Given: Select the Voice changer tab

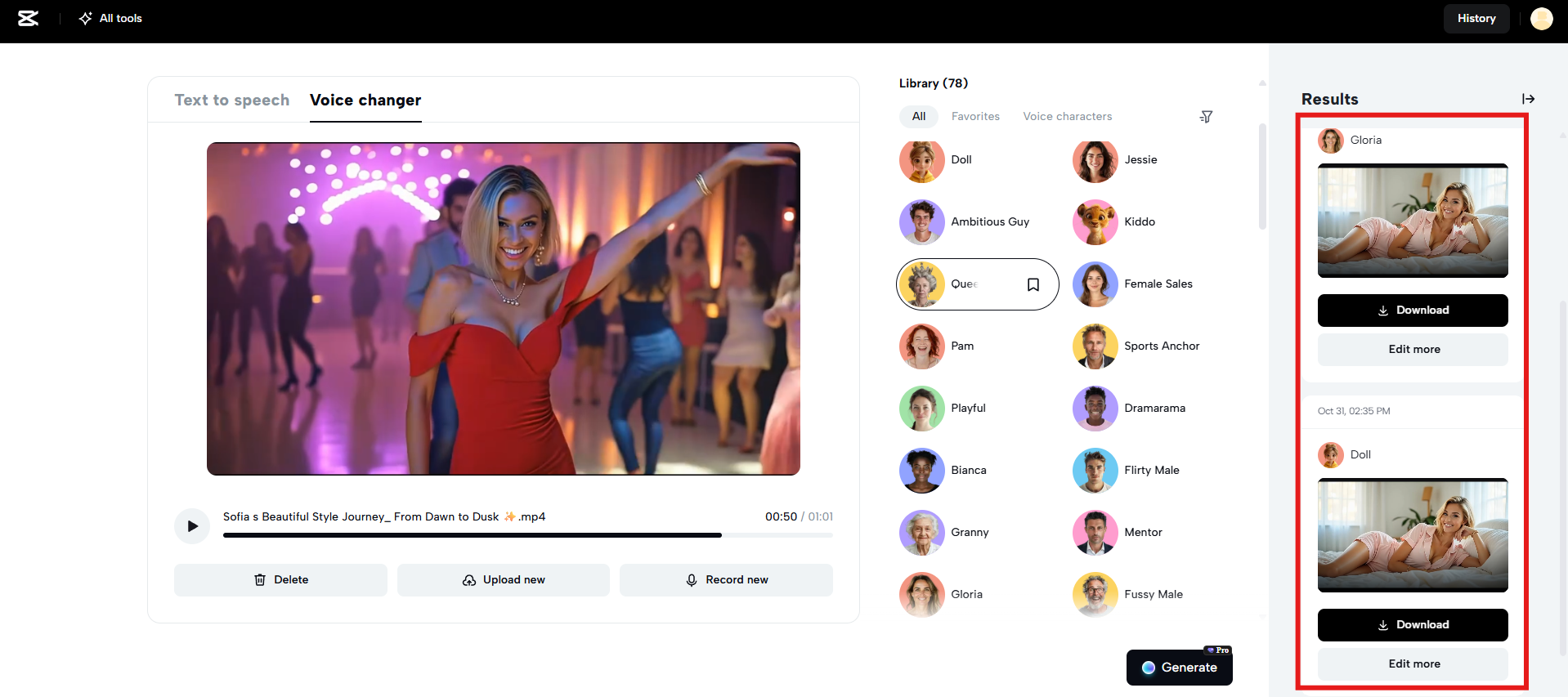Looking at the screenshot, I should point(365,100).
